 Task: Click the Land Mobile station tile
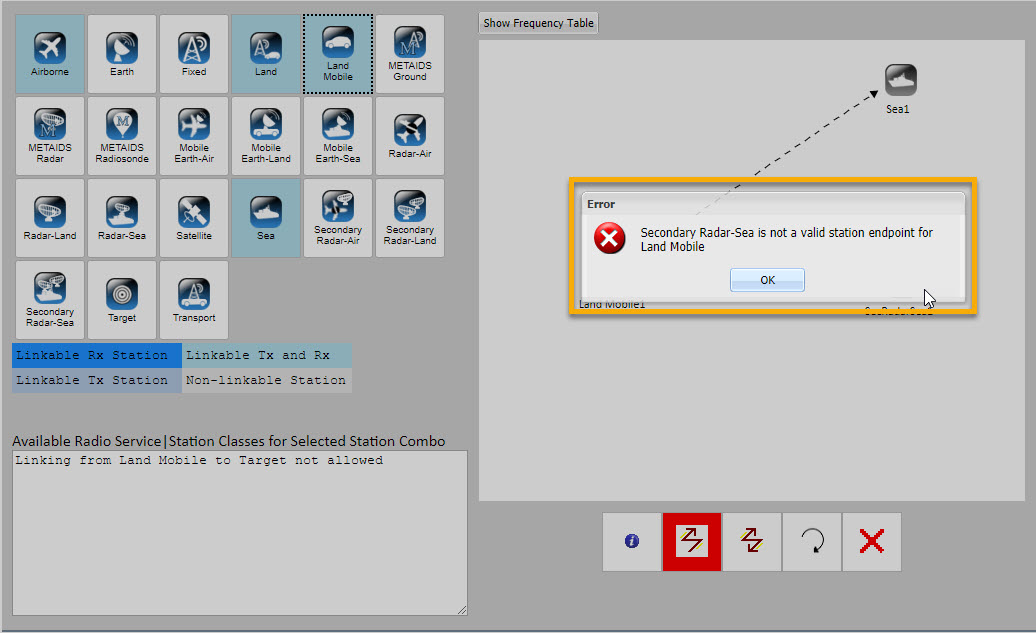point(338,54)
